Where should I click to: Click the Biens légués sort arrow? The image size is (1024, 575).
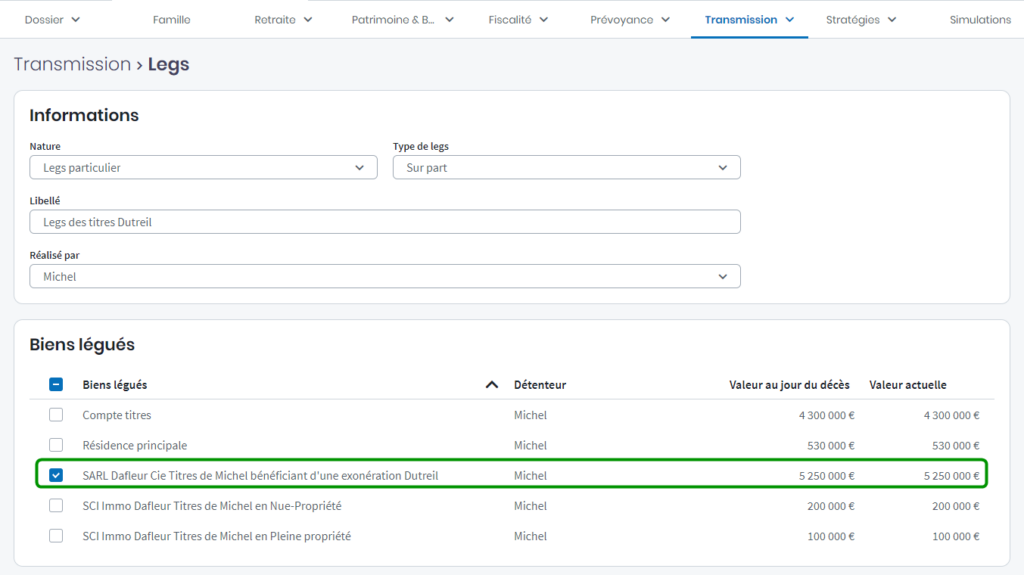click(x=491, y=385)
